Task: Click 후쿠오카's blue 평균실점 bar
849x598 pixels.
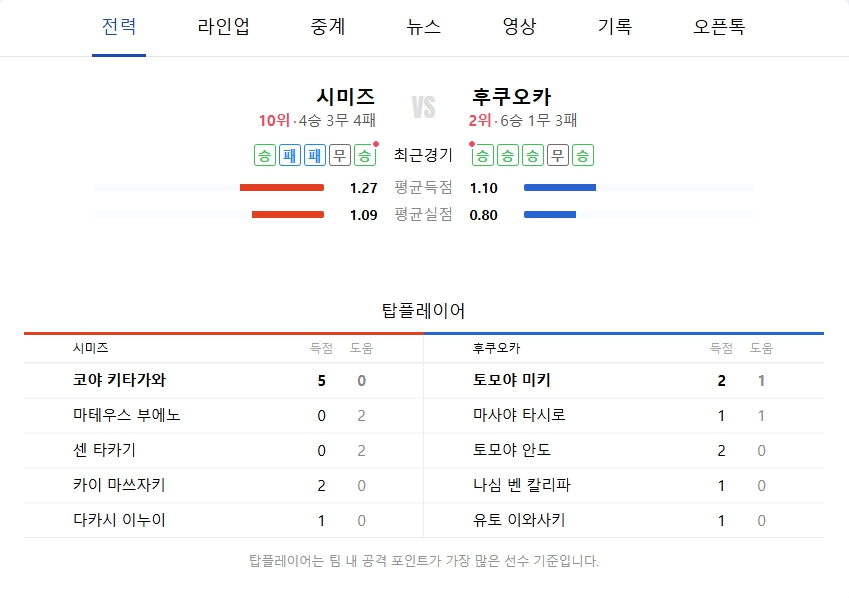Action: pyautogui.click(x=550, y=214)
